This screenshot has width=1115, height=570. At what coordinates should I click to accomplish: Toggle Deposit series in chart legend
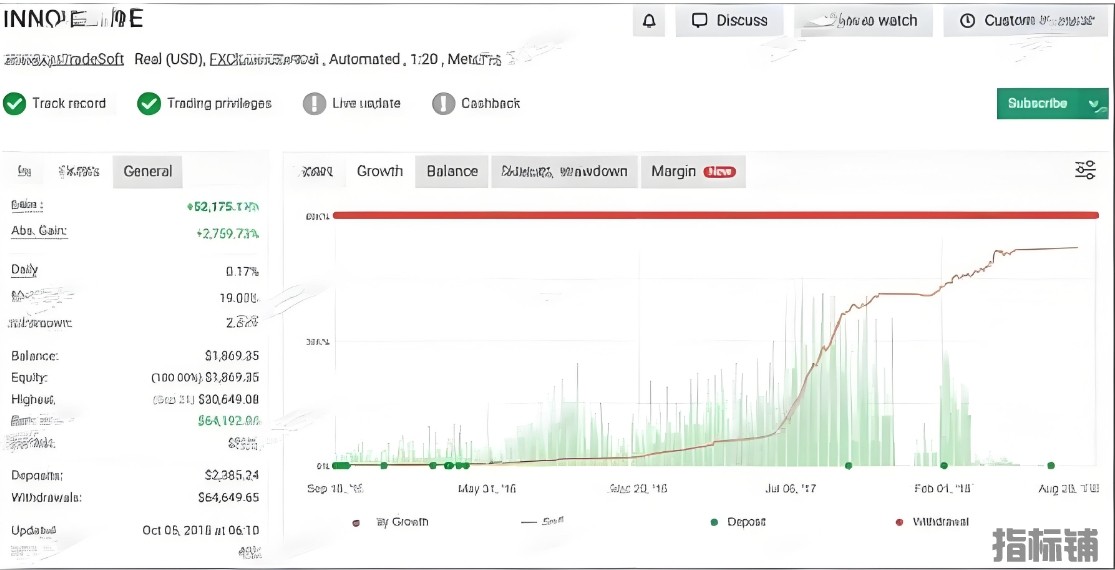pyautogui.click(x=714, y=522)
